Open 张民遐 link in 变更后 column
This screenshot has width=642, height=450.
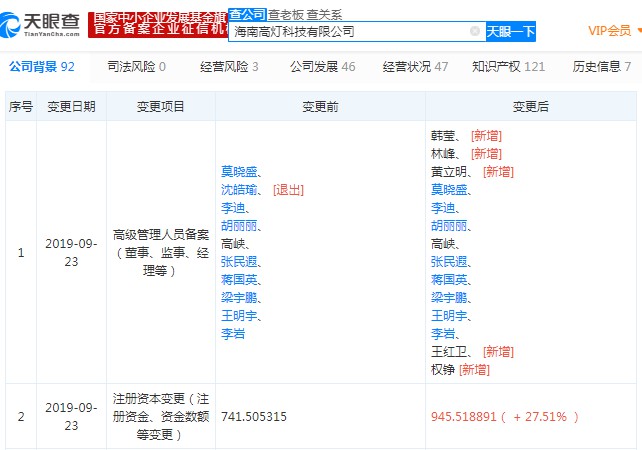pos(449,262)
